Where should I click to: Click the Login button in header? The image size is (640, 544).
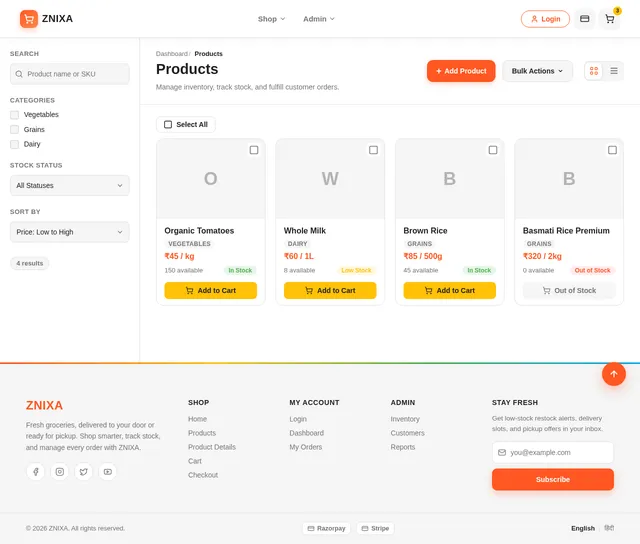(x=545, y=19)
